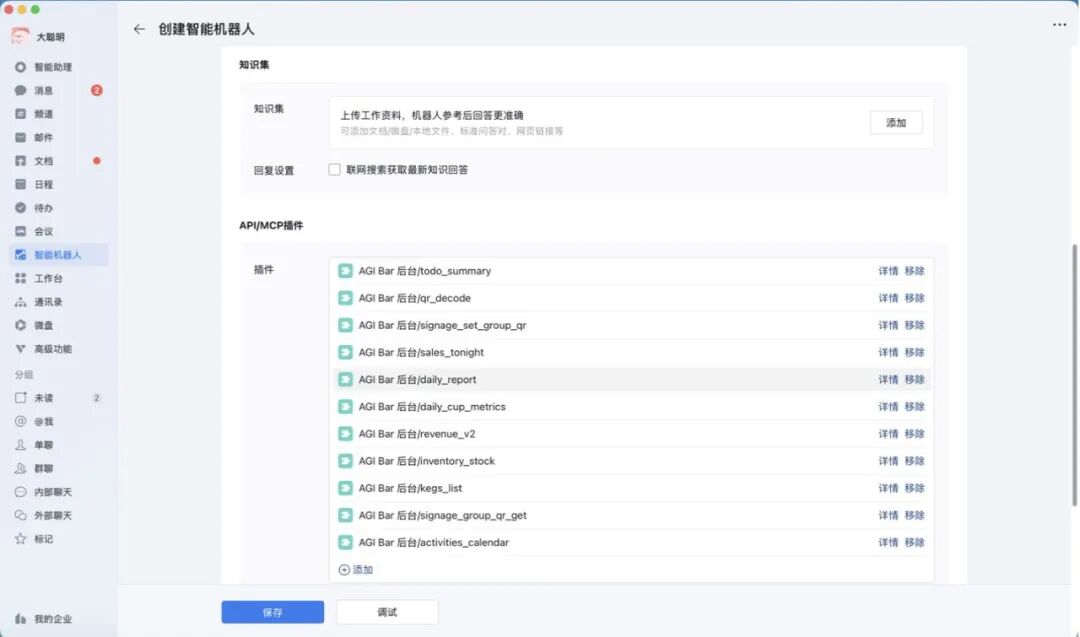
Task: Enable 联网搜索获取最新知识回答 checkbox
Action: pyautogui.click(x=334, y=169)
